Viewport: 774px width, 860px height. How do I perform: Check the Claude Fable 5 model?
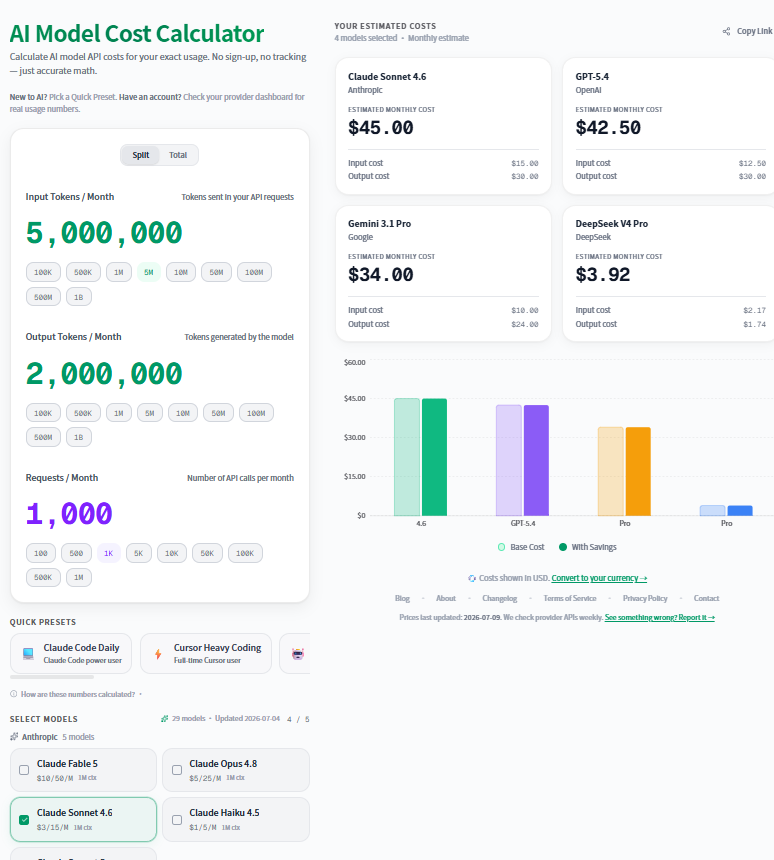(24, 770)
